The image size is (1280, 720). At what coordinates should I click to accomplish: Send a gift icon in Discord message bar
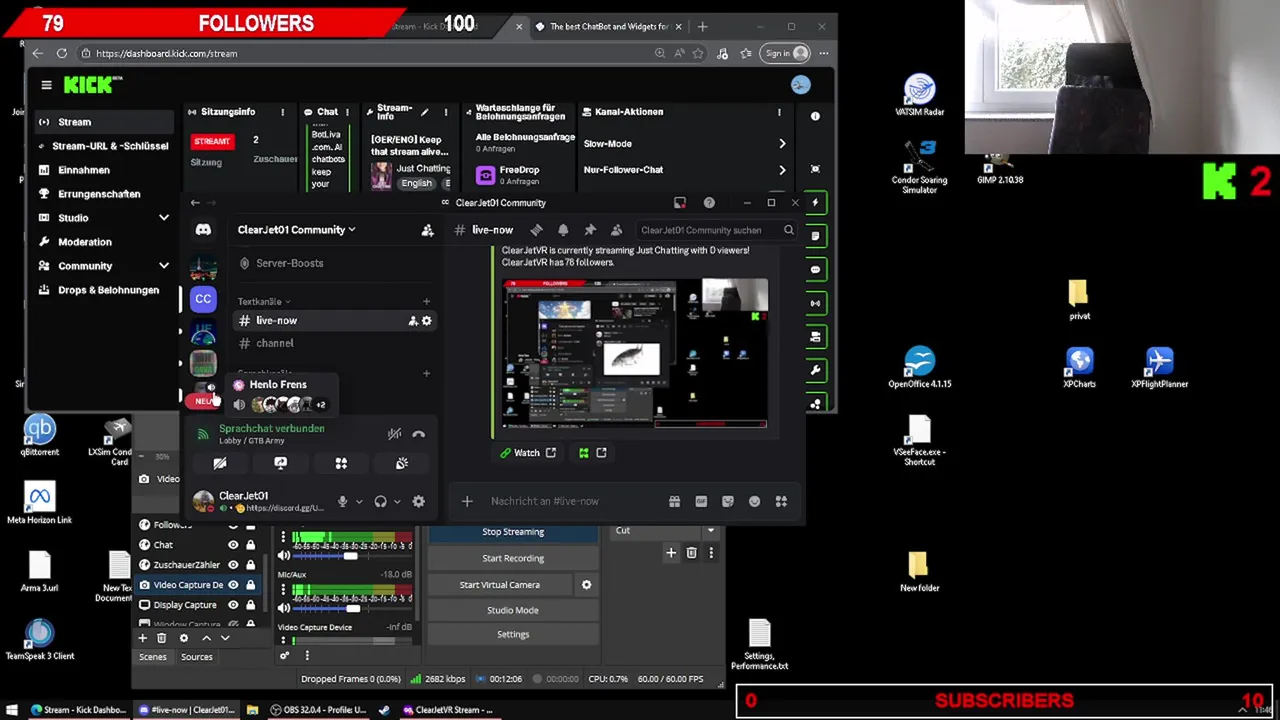[x=674, y=501]
